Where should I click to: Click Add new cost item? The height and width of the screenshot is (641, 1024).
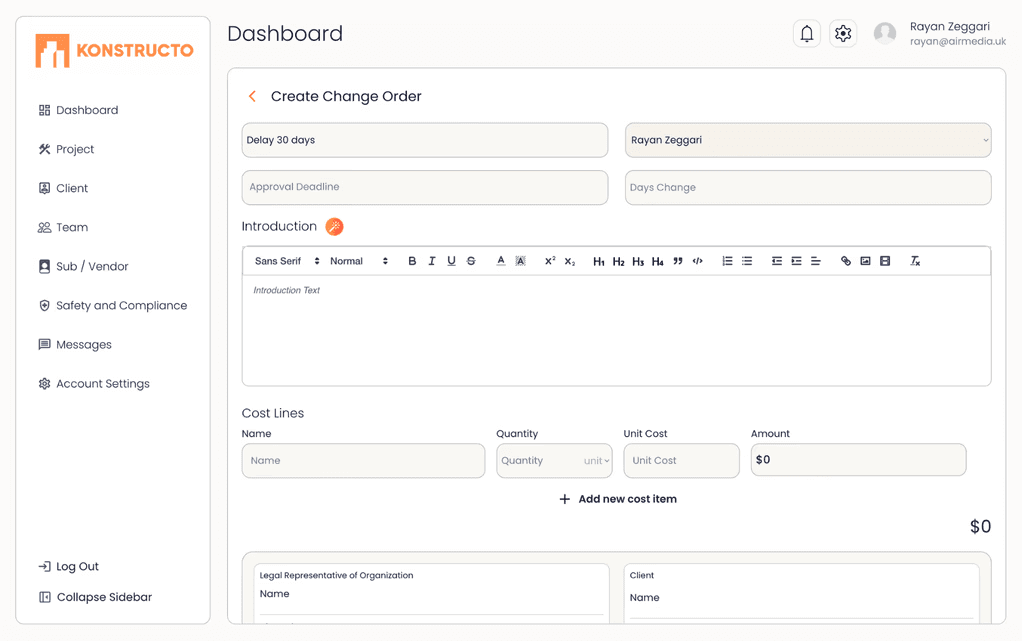click(x=618, y=499)
